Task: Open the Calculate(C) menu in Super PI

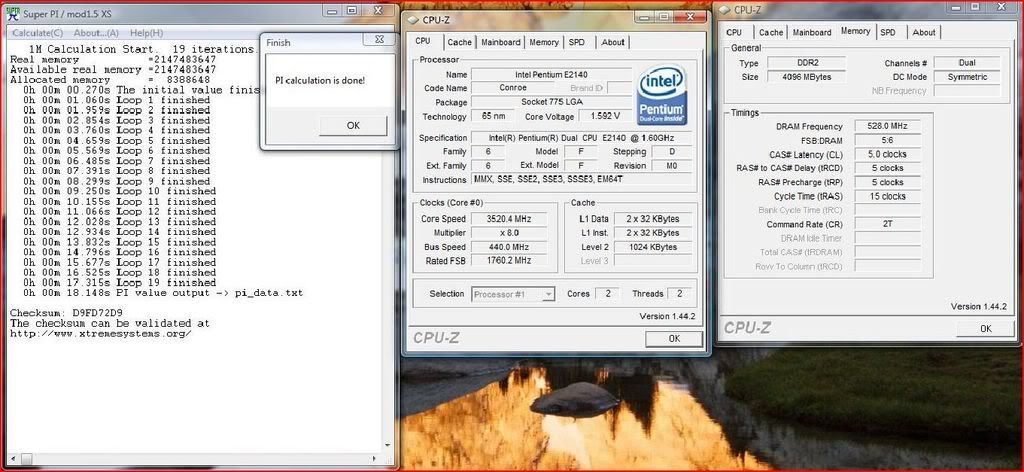Action: pos(37,33)
